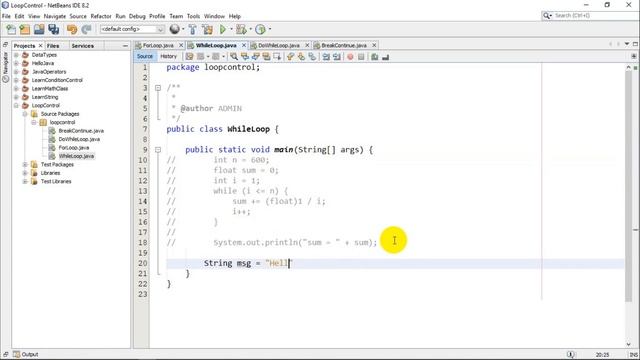
Task: Open the File menu
Action: click(x=6, y=16)
